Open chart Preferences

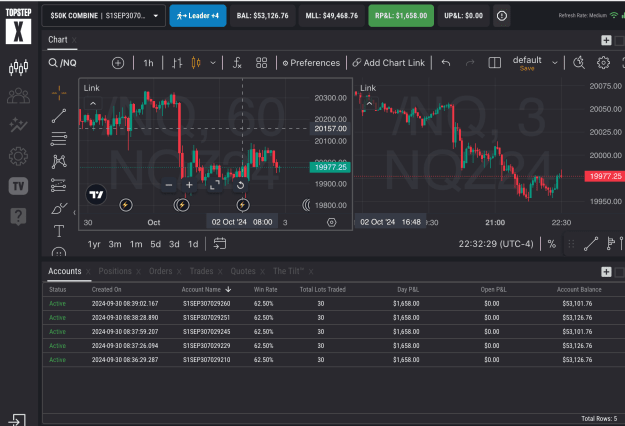[311, 63]
